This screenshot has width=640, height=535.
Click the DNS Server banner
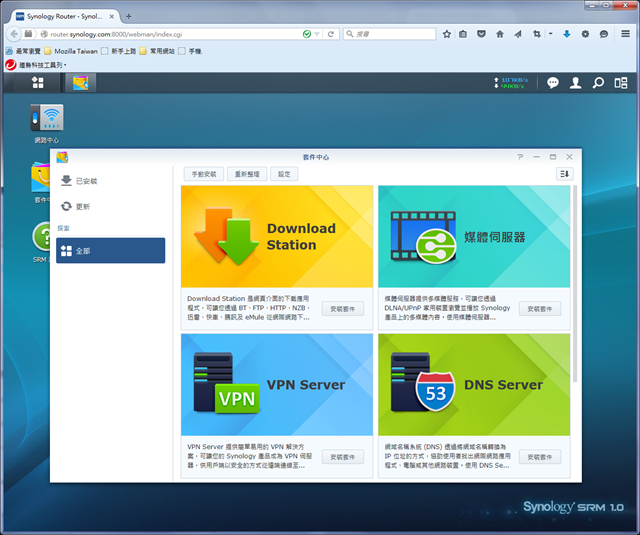click(x=474, y=384)
